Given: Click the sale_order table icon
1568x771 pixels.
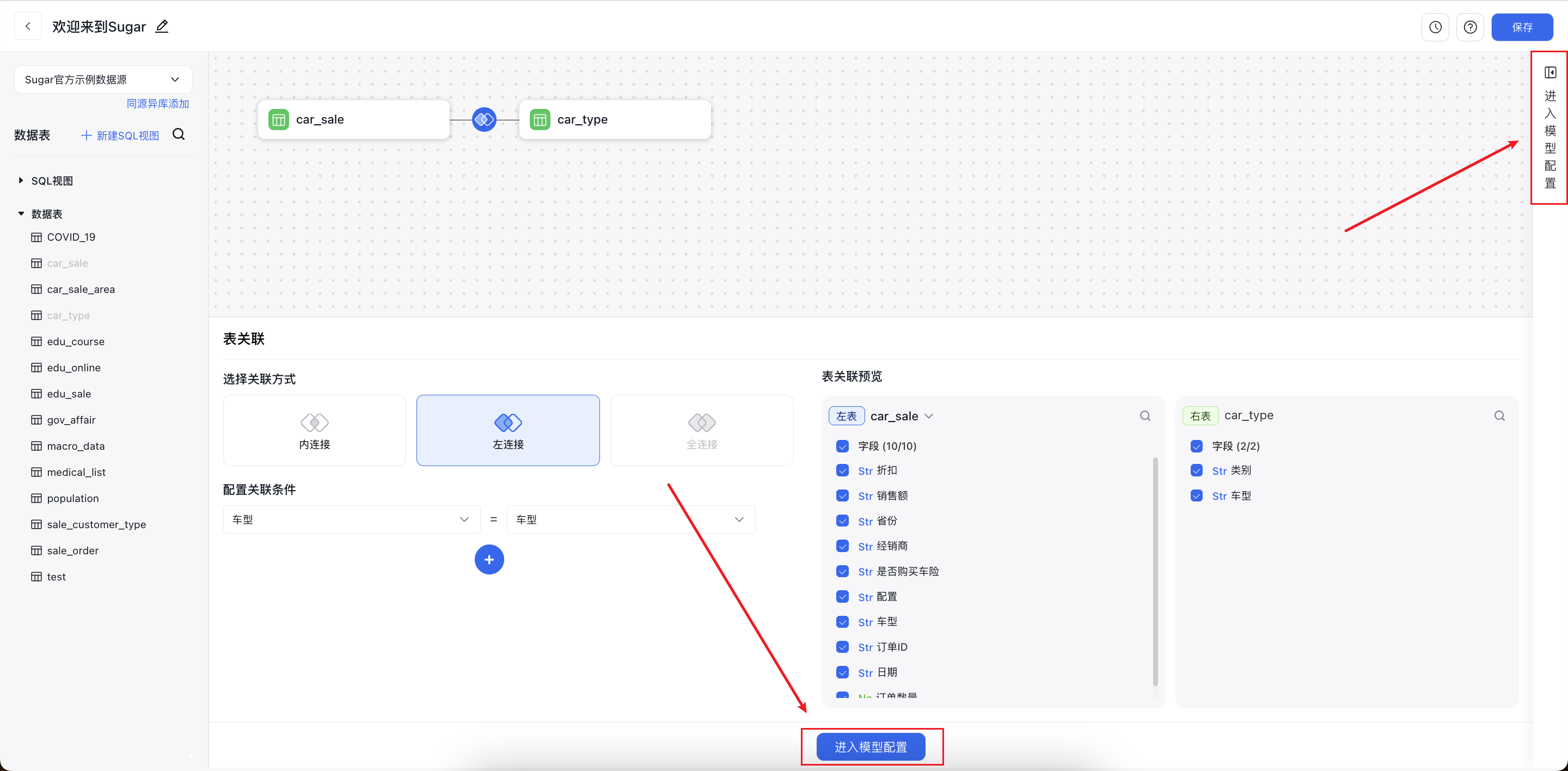Looking at the screenshot, I should click(x=36, y=552).
